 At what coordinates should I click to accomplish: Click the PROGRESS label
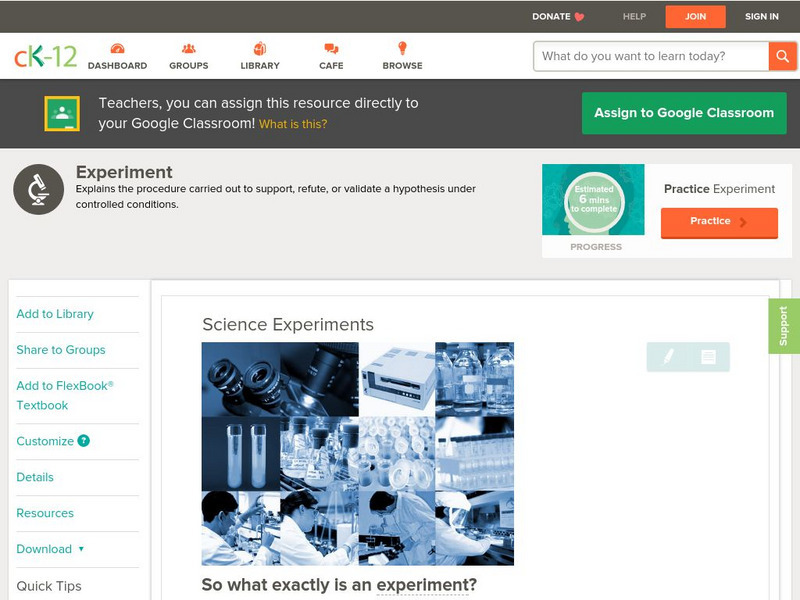pos(596,247)
